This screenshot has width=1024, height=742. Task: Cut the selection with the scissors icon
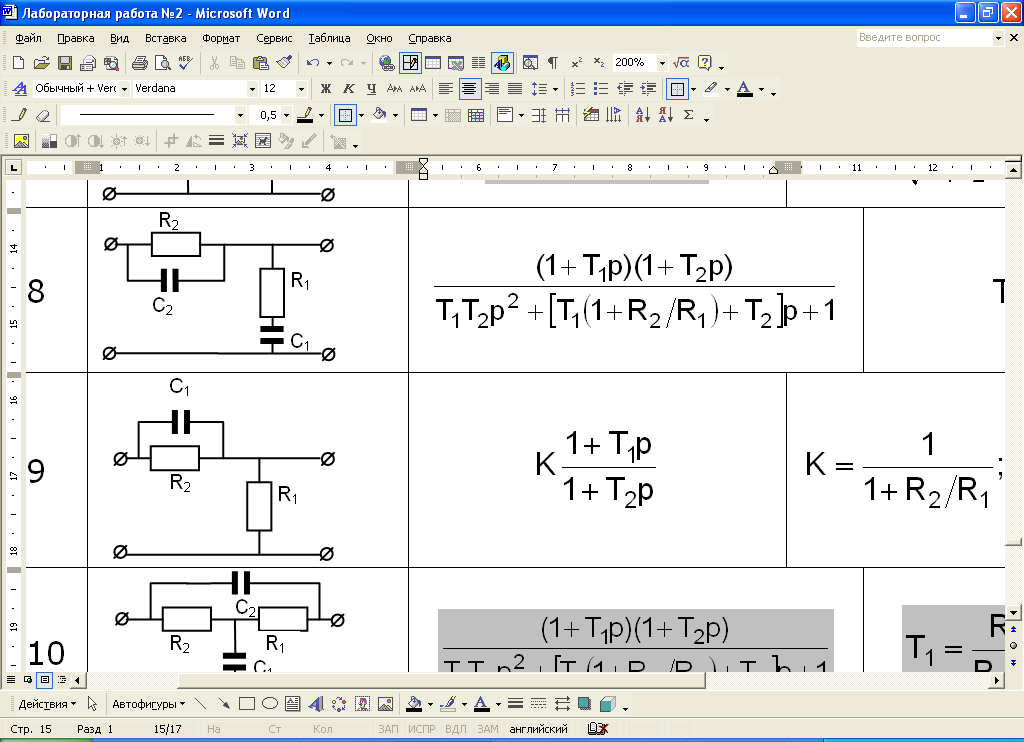coord(214,63)
